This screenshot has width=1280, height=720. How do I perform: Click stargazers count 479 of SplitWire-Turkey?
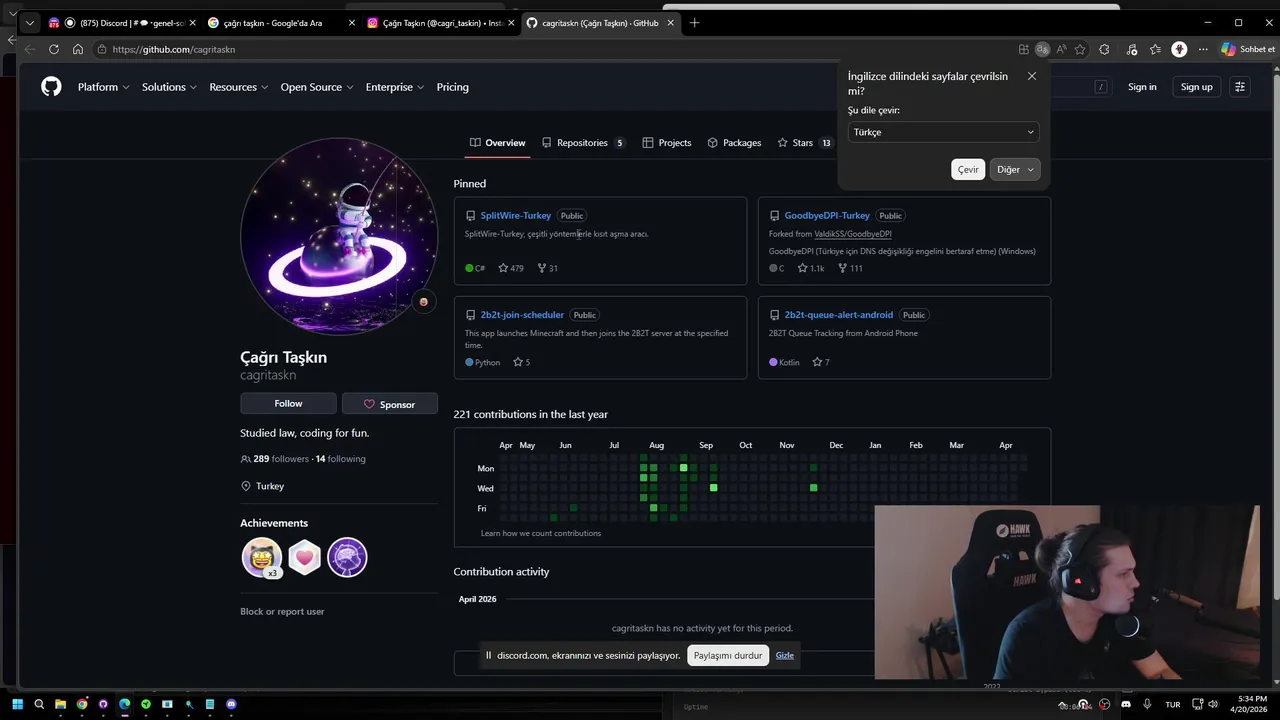coord(511,268)
